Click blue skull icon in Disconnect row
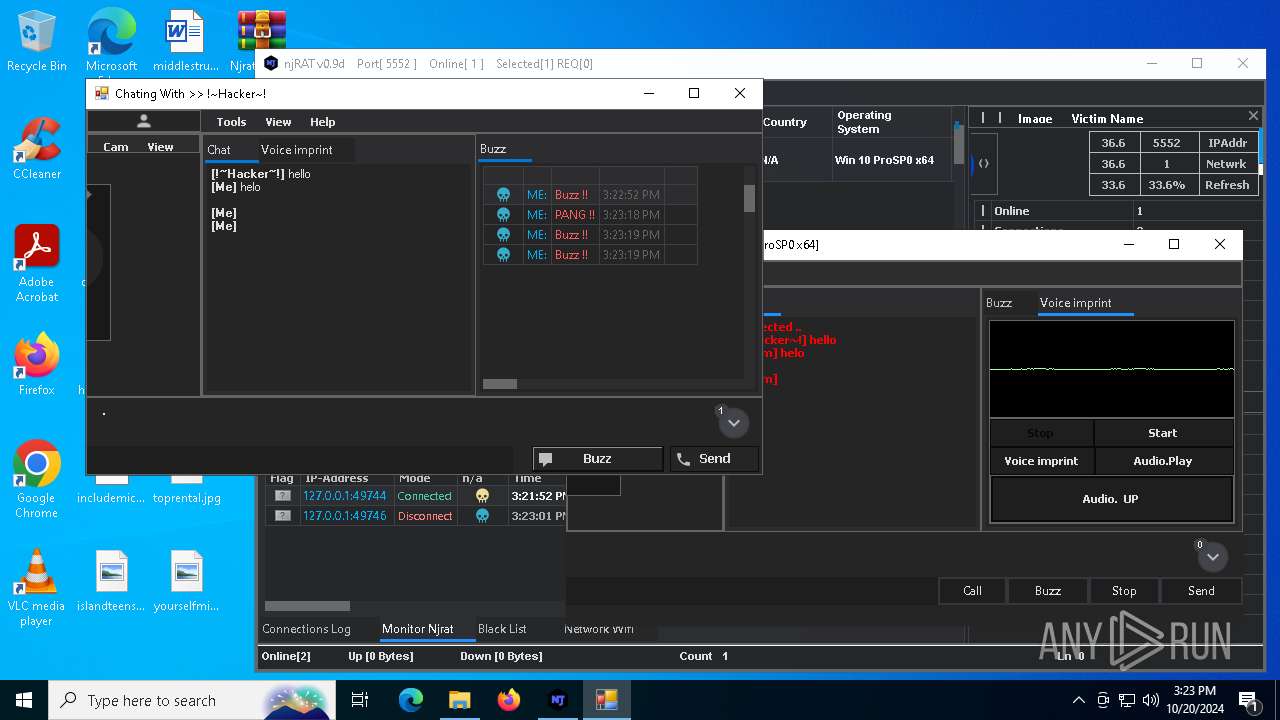The width and height of the screenshot is (1280, 720). pyautogui.click(x=482, y=516)
